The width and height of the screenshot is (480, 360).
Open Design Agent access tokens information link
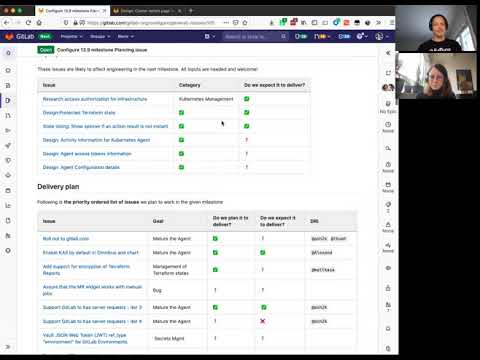(87, 154)
